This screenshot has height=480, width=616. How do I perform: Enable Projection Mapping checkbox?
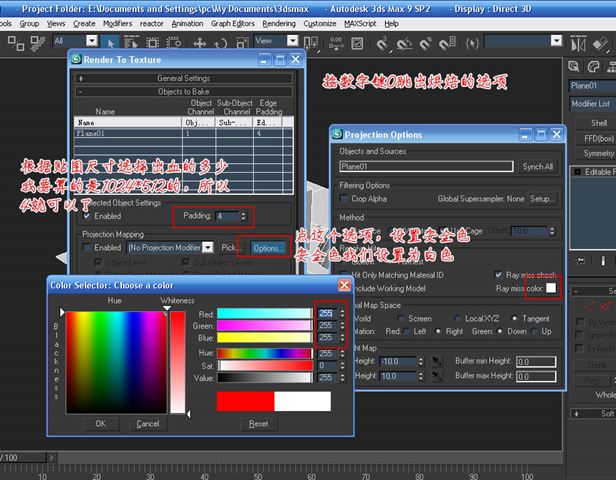click(x=86, y=247)
